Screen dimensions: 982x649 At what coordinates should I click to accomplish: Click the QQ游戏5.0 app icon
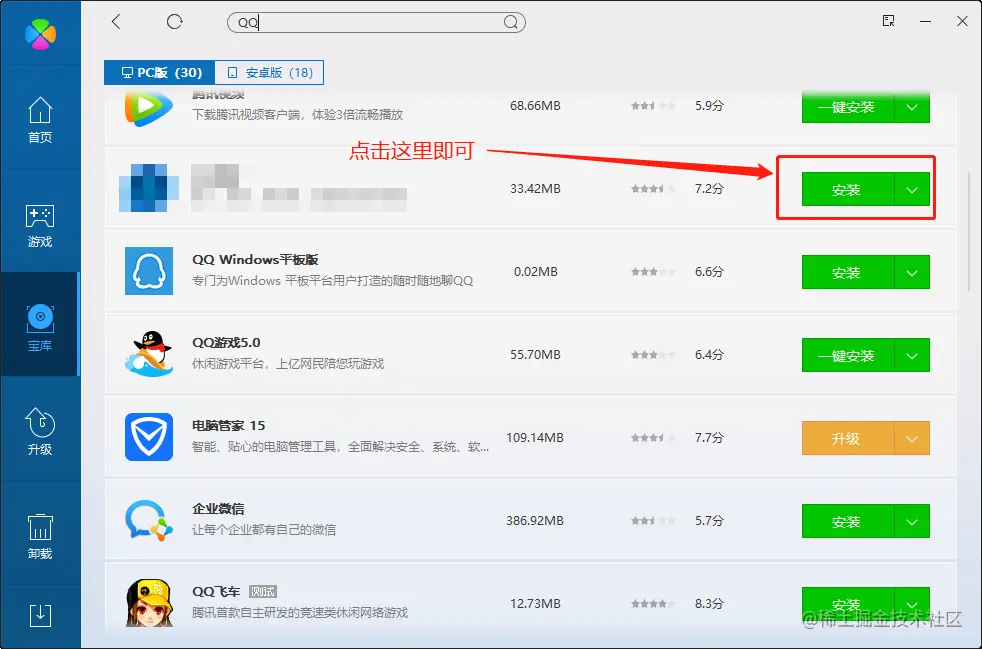(x=148, y=354)
